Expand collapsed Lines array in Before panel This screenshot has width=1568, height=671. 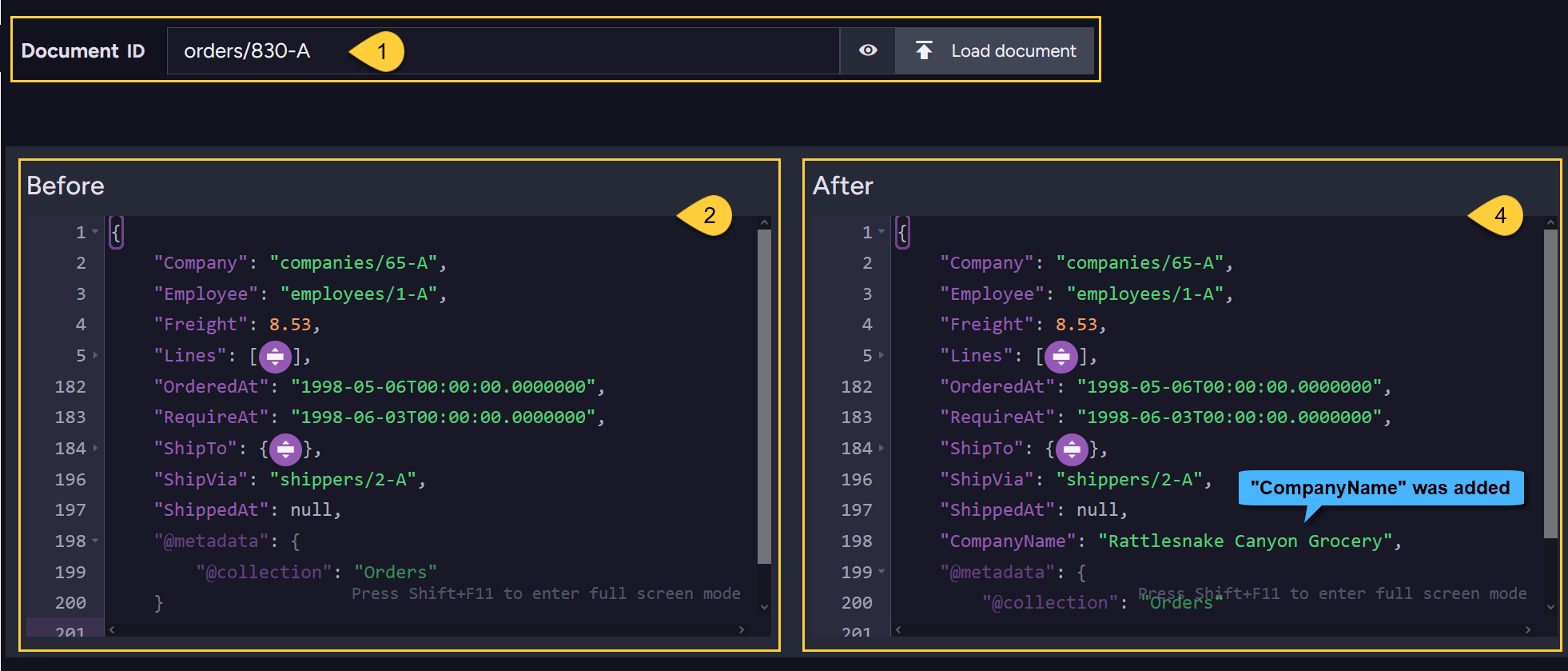275,357
